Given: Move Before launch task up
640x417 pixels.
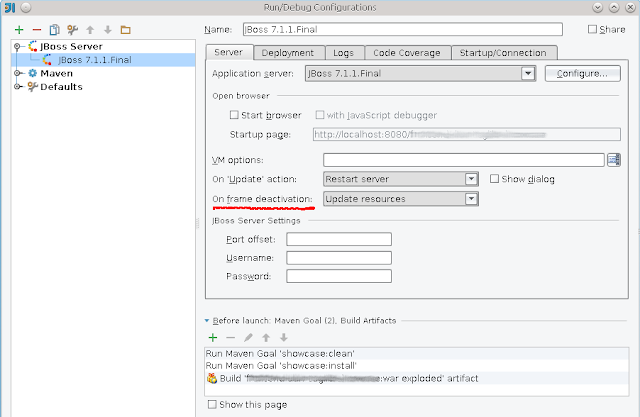Looking at the screenshot, I should (266, 337).
